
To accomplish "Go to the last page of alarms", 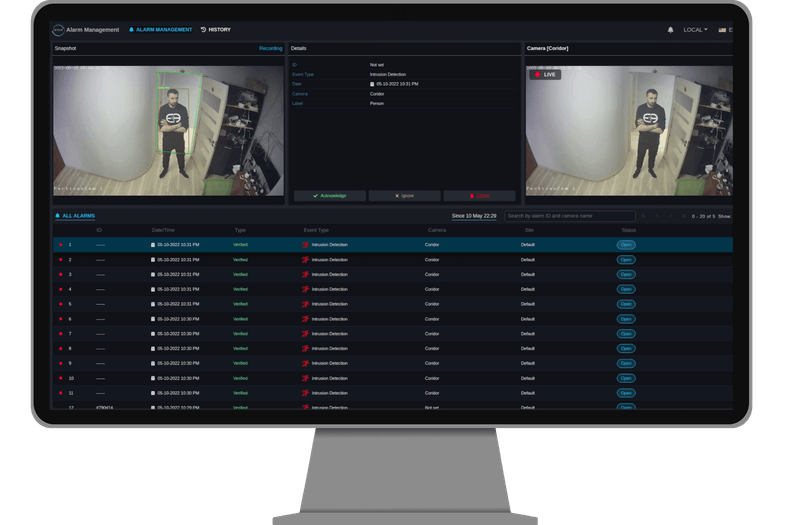I will [684, 216].
